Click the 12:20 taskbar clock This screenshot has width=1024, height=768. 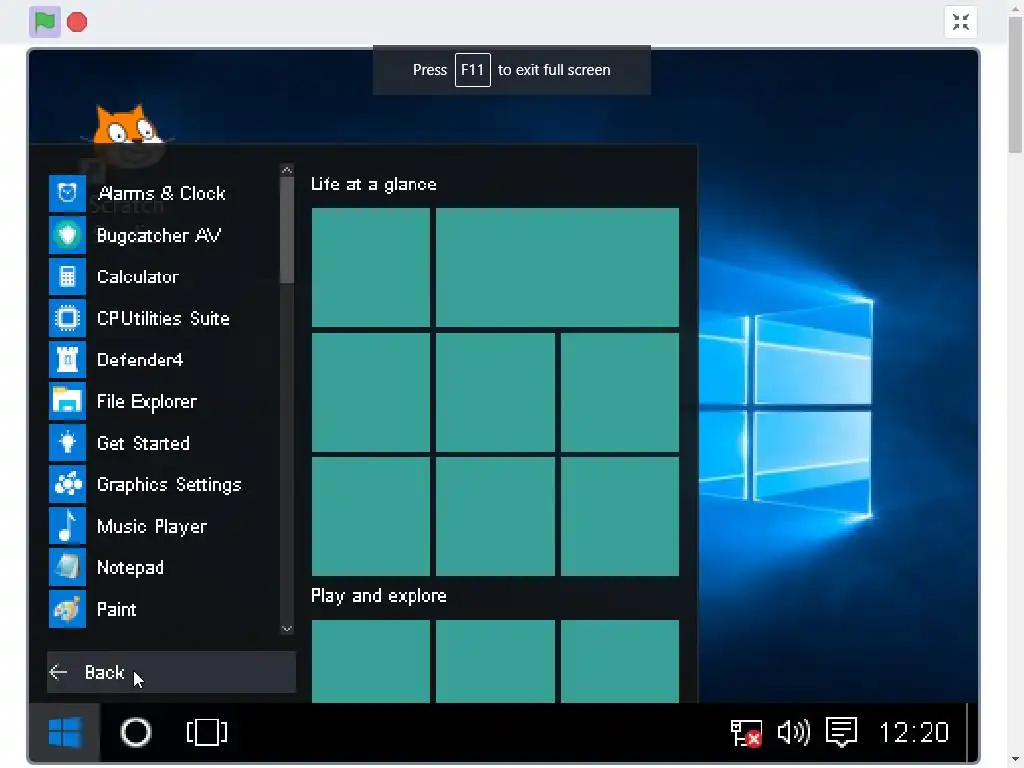(x=914, y=732)
